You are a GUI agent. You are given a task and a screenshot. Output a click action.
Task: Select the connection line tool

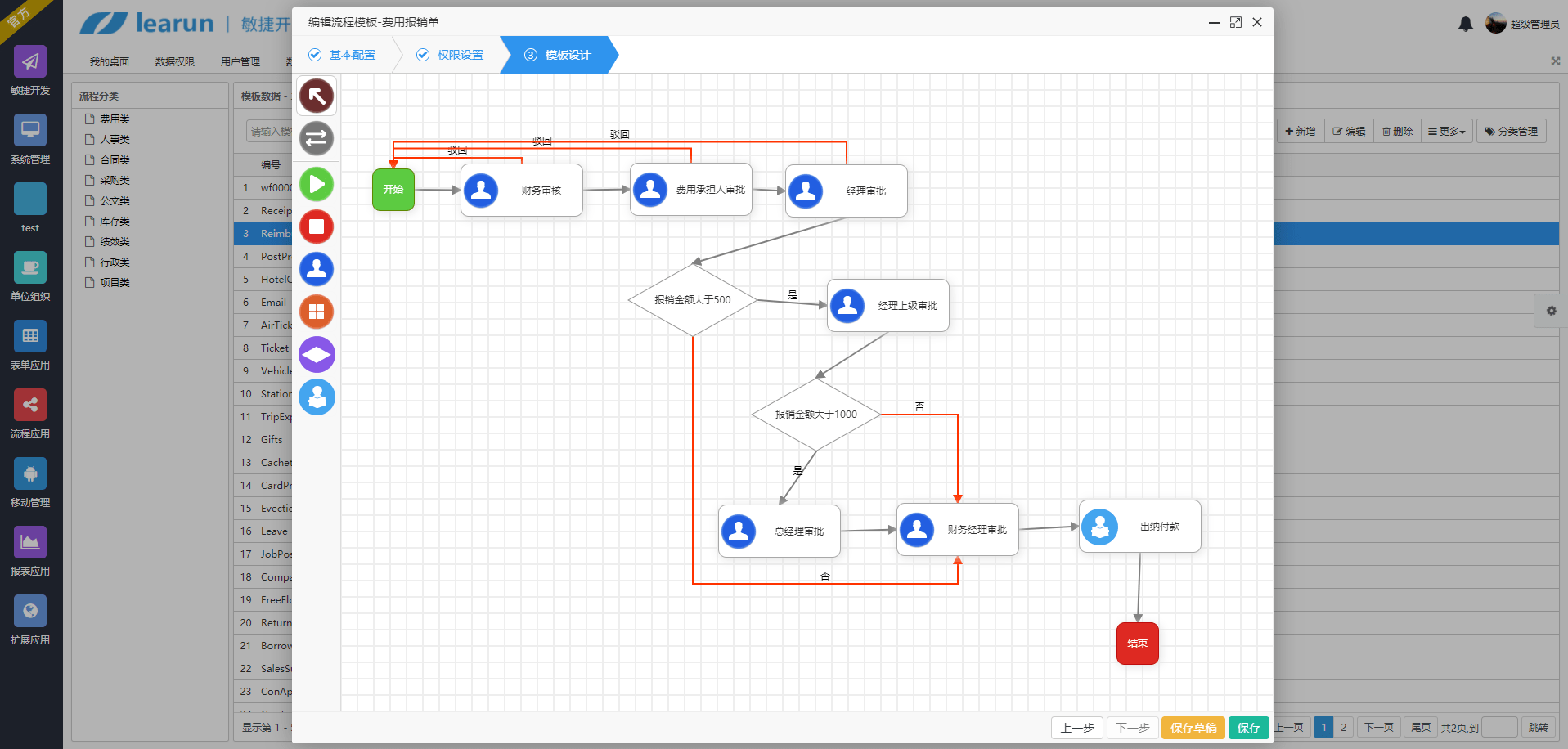click(x=317, y=138)
